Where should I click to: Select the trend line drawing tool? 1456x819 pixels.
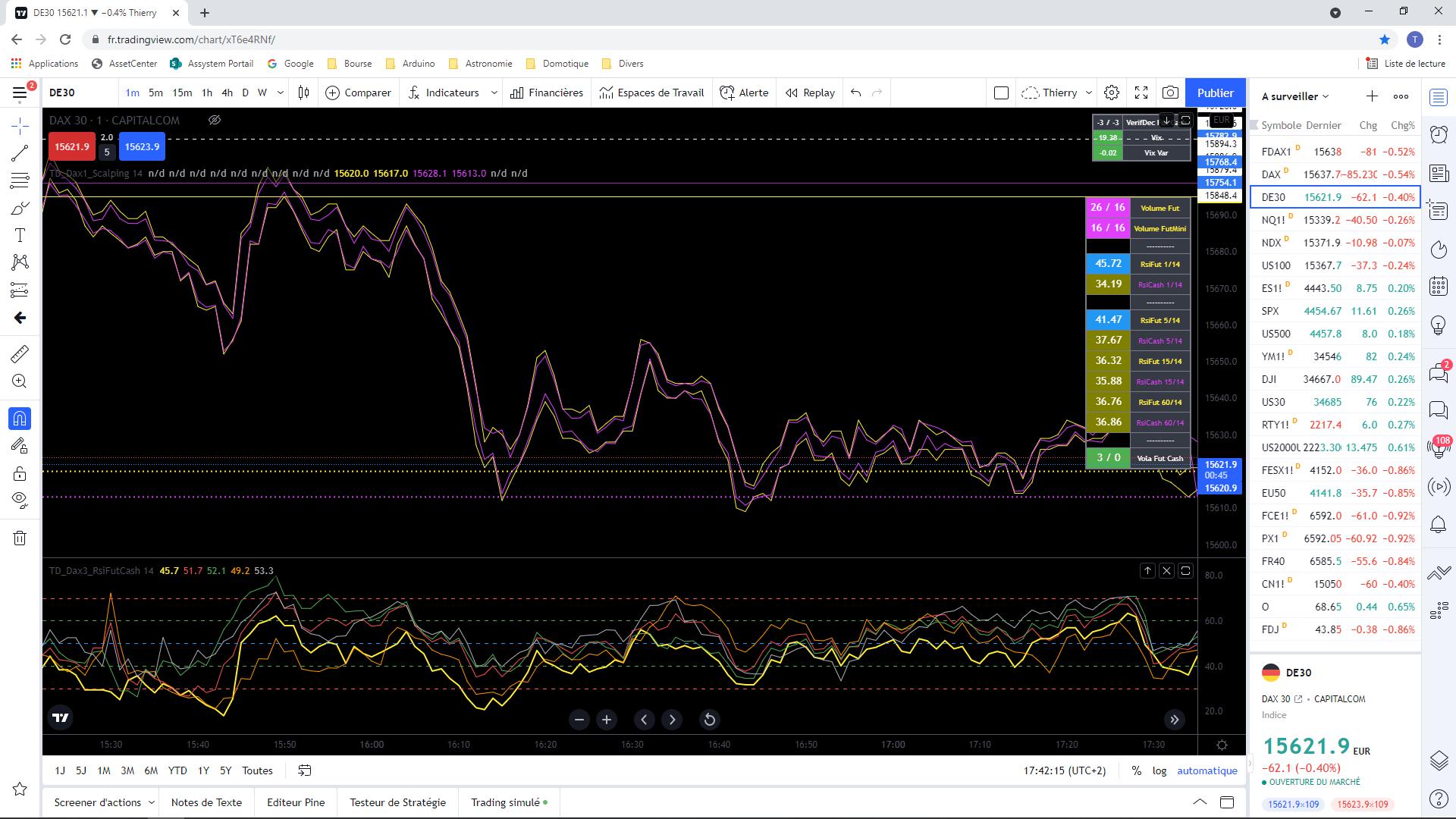(x=20, y=153)
